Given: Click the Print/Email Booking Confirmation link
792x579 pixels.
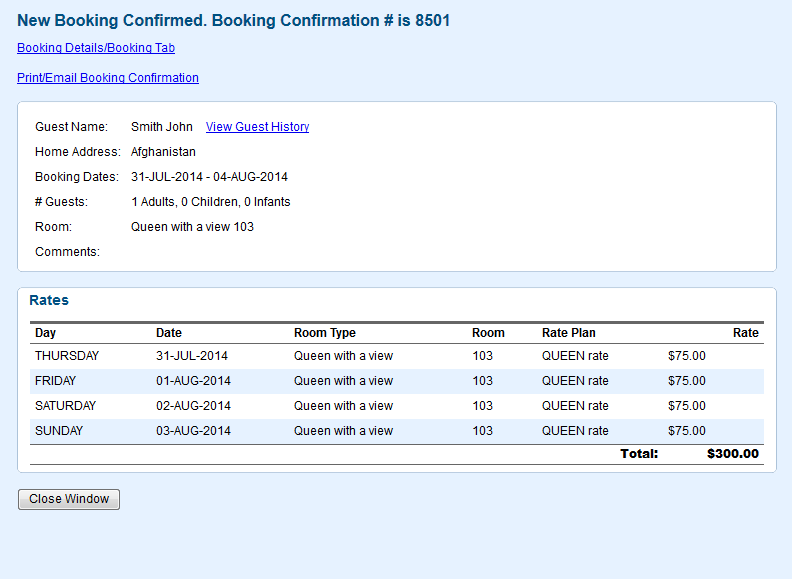Looking at the screenshot, I should [x=107, y=78].
